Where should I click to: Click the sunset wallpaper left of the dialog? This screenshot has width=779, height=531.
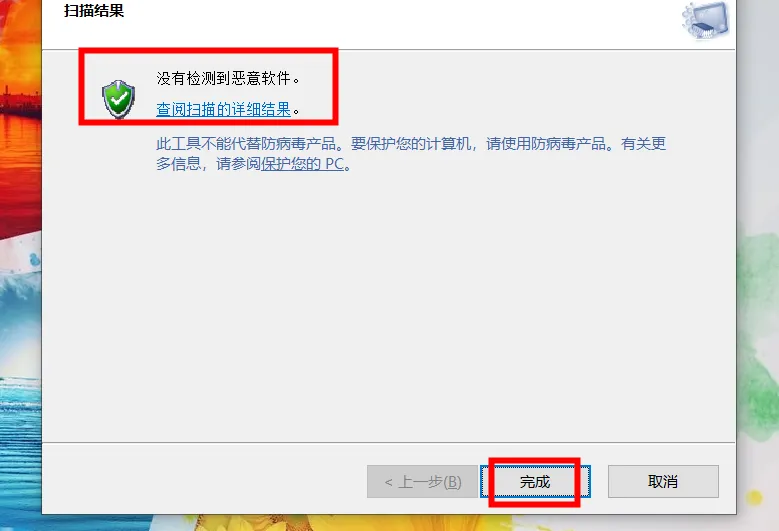click(x=20, y=99)
